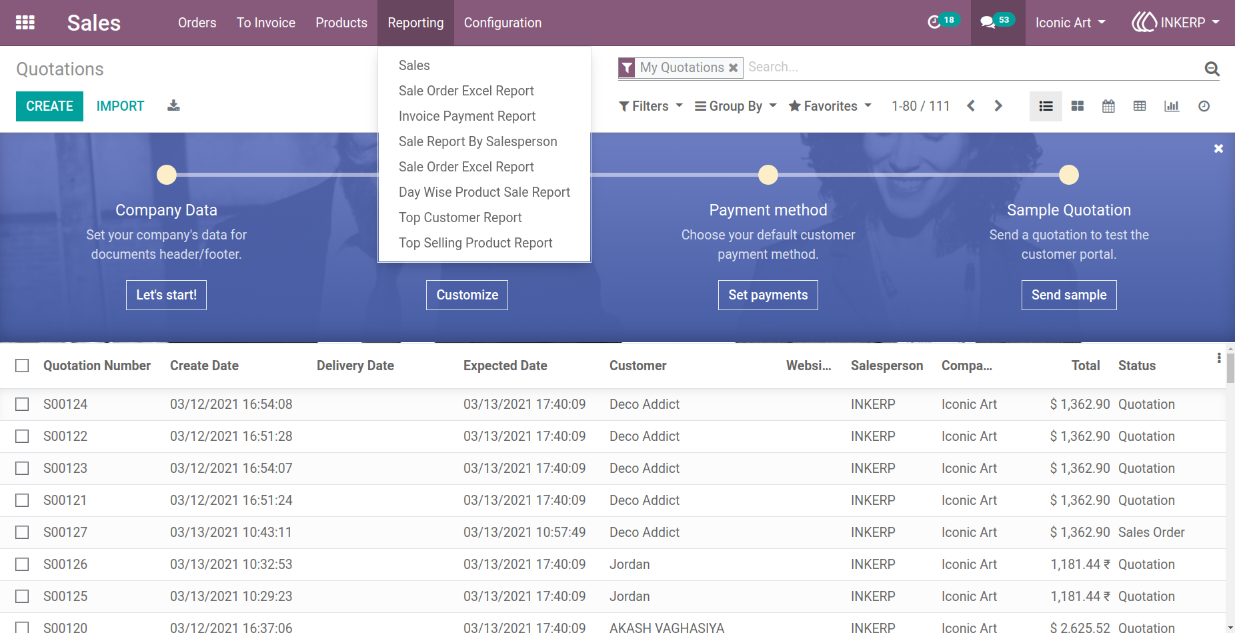Screen dimensions: 1235x633
Task: Click the Create button
Action: tap(50, 106)
